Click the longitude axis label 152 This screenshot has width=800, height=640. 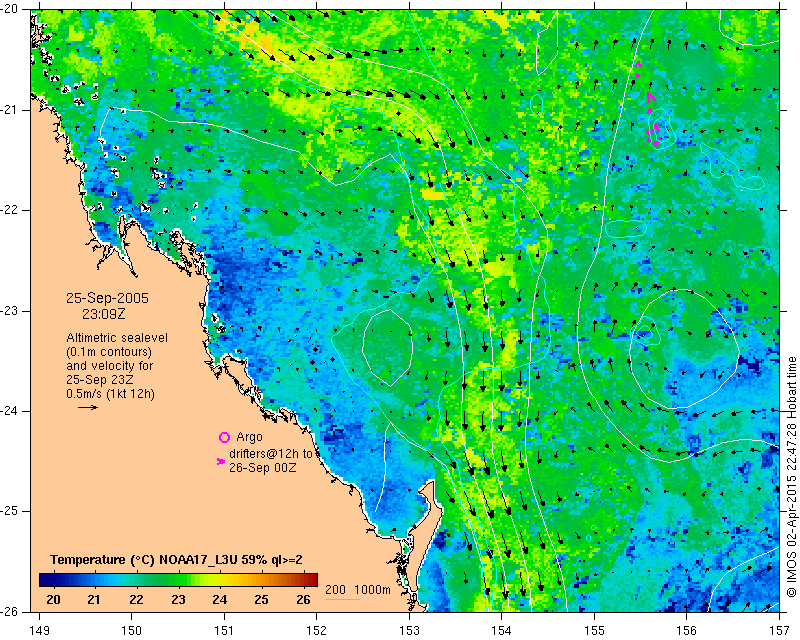[x=317, y=631]
